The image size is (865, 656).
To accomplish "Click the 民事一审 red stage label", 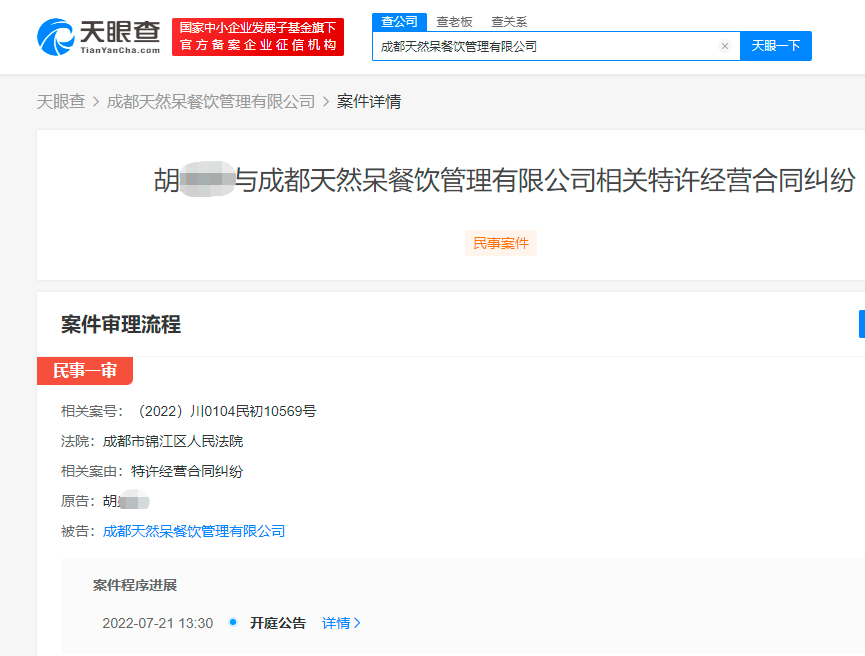I will tap(85, 371).
